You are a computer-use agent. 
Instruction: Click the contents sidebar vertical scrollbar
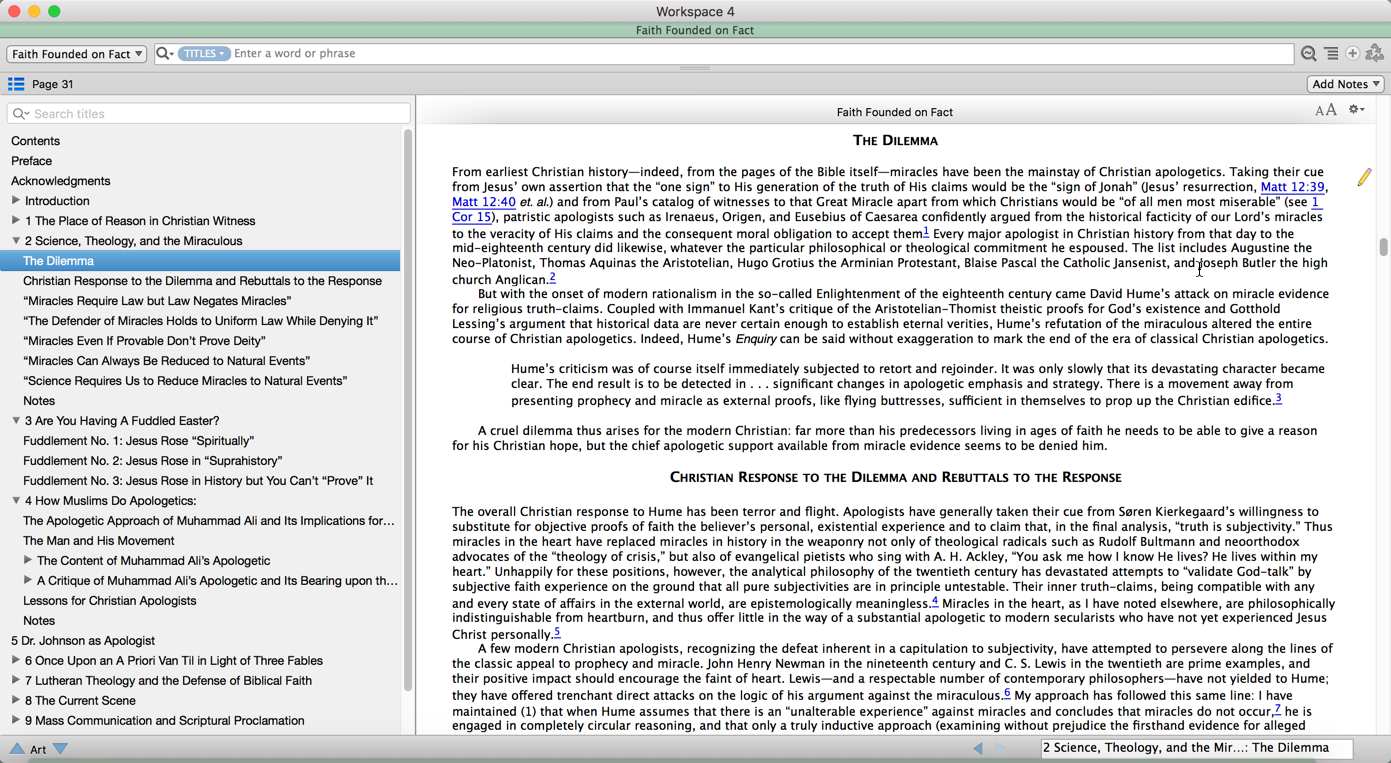[x=407, y=410]
